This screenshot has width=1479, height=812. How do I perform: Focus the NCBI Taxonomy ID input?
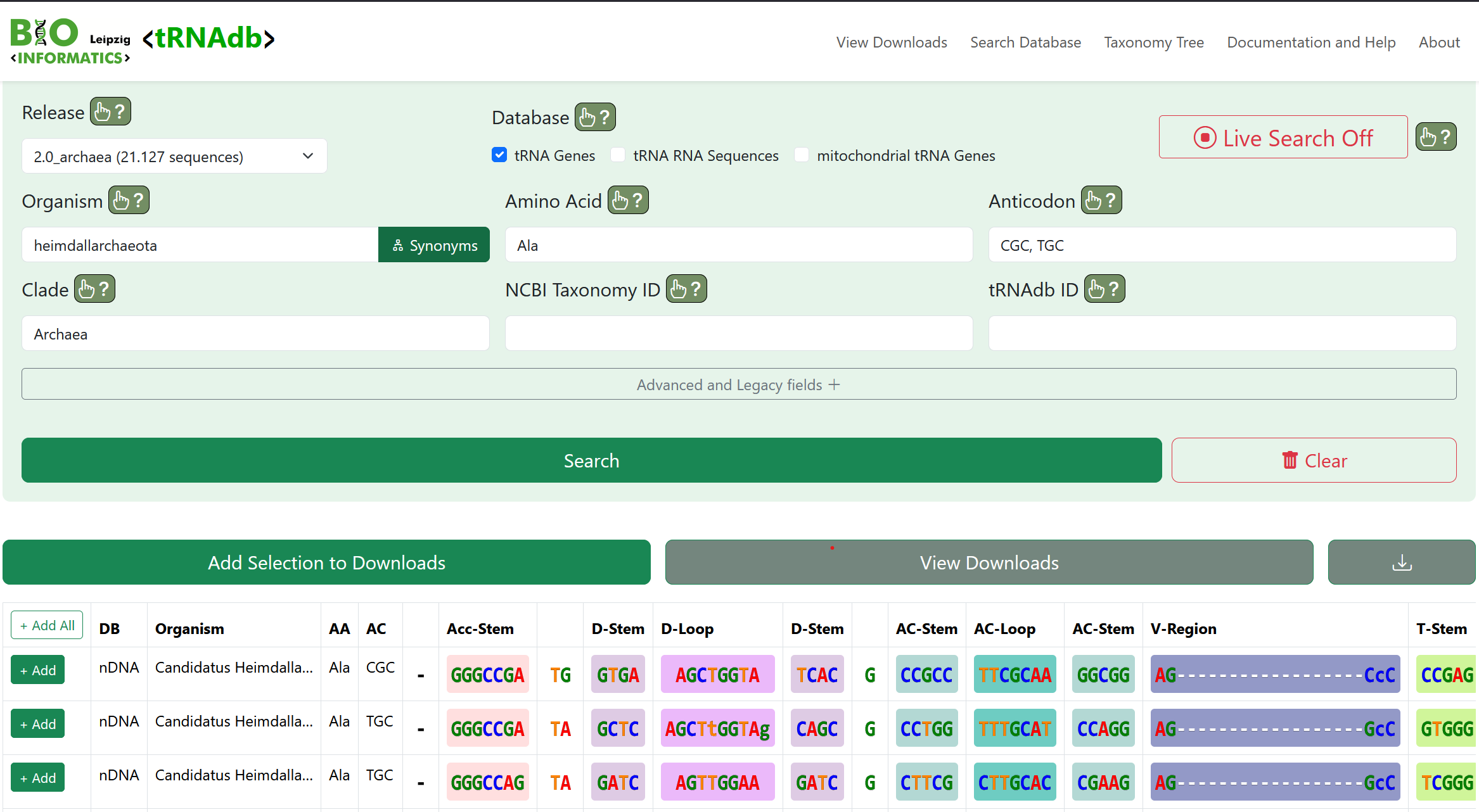(x=739, y=334)
